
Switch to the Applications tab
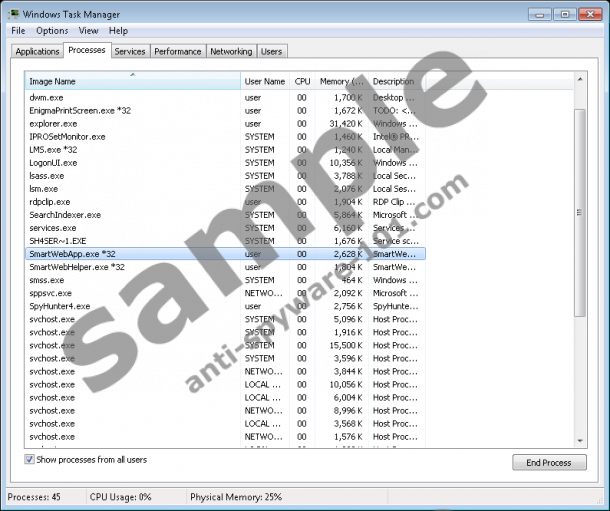tap(38, 51)
